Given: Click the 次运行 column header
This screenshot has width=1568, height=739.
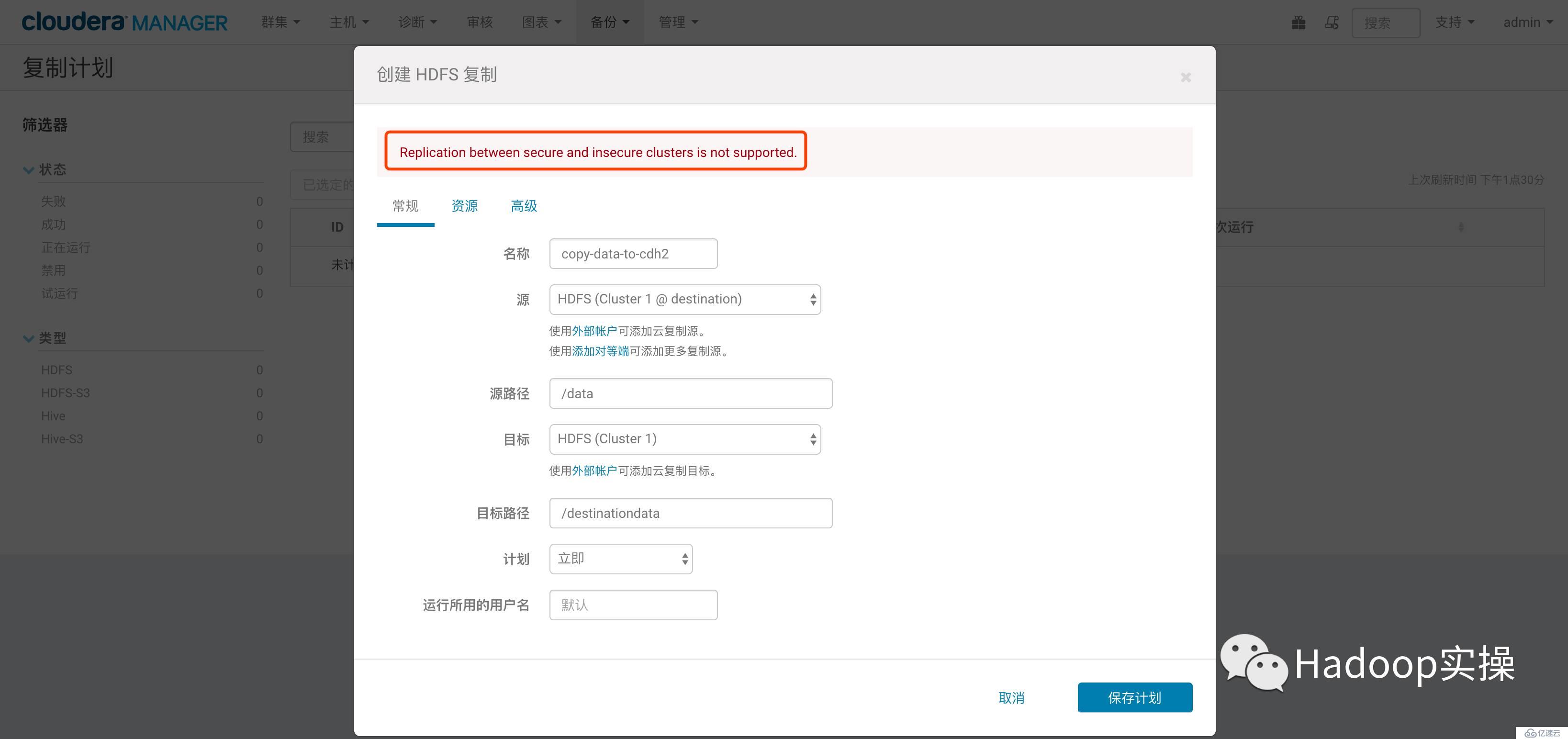Looking at the screenshot, I should (1234, 227).
